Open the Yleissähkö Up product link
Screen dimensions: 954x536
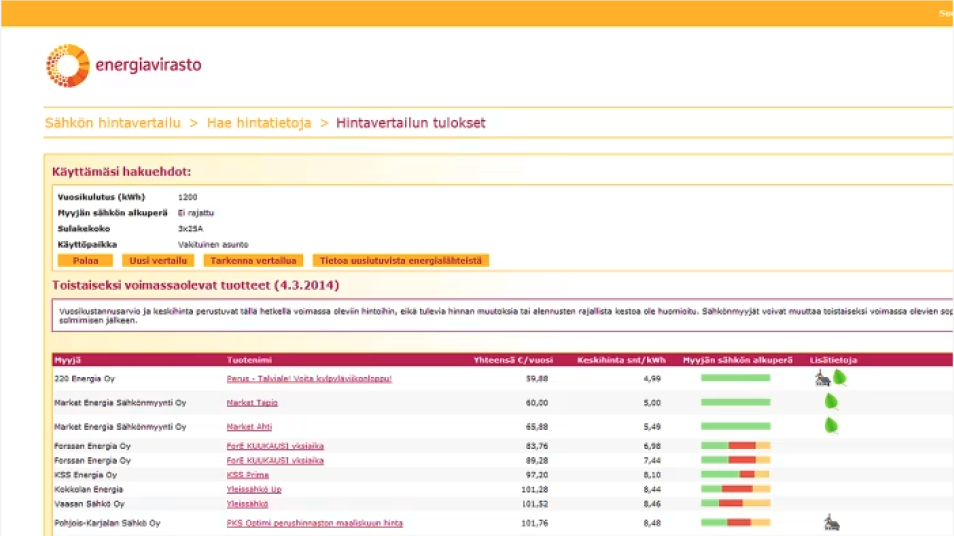(254, 489)
